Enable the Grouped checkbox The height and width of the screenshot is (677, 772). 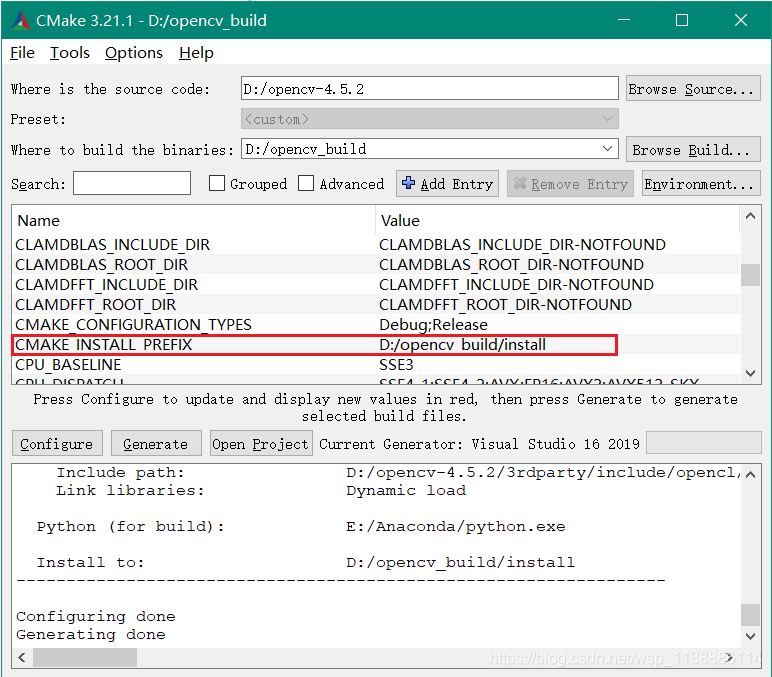click(x=217, y=183)
